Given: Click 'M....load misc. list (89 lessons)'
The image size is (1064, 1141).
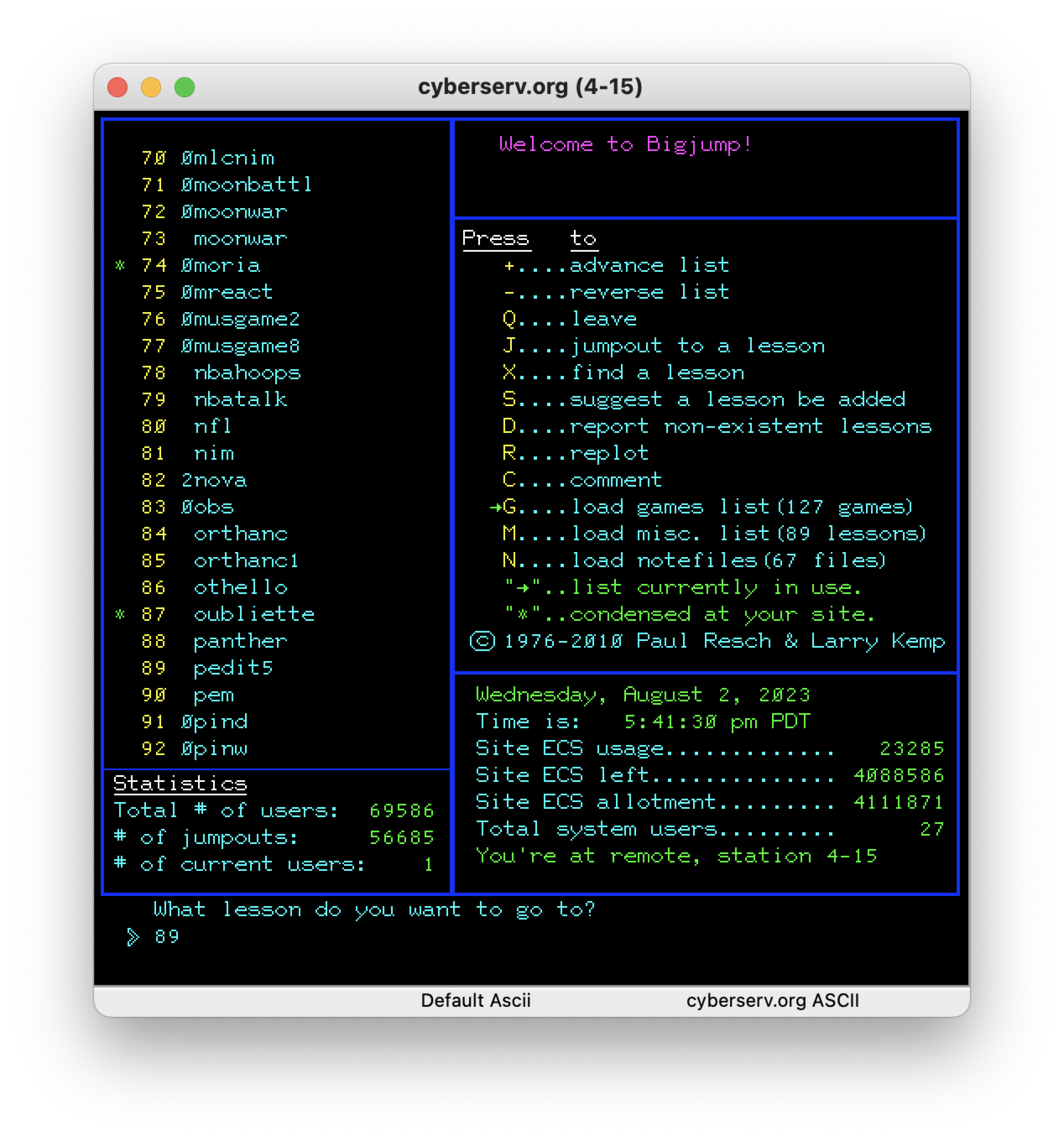Looking at the screenshot, I should 714,534.
